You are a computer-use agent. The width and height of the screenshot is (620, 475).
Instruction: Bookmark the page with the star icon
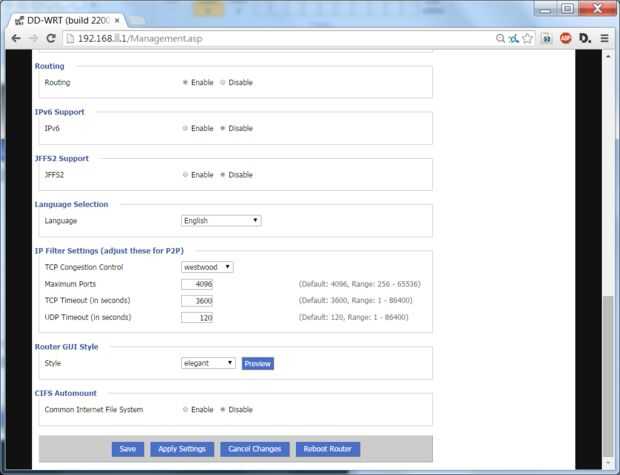point(527,38)
